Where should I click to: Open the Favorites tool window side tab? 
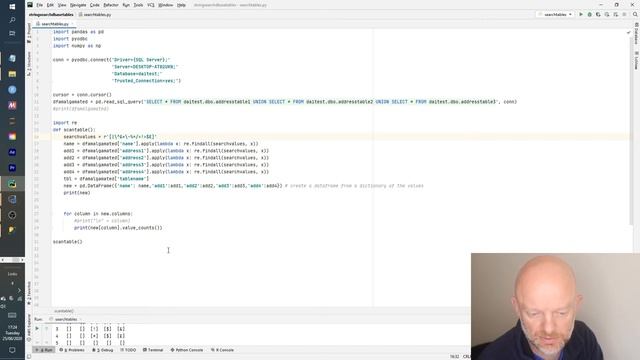(x=29, y=293)
